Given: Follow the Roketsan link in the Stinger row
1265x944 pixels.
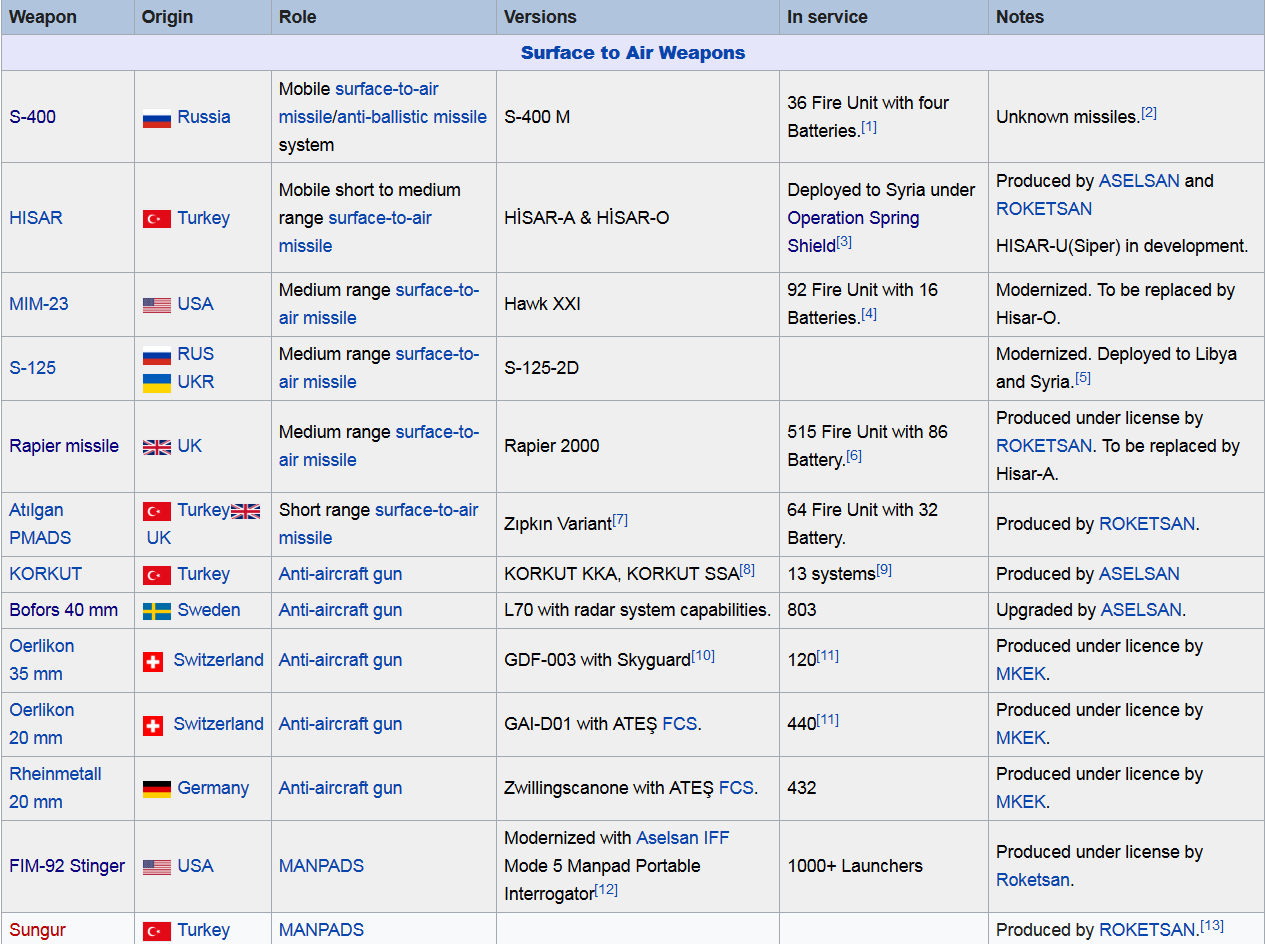Looking at the screenshot, I should click(x=1033, y=880).
